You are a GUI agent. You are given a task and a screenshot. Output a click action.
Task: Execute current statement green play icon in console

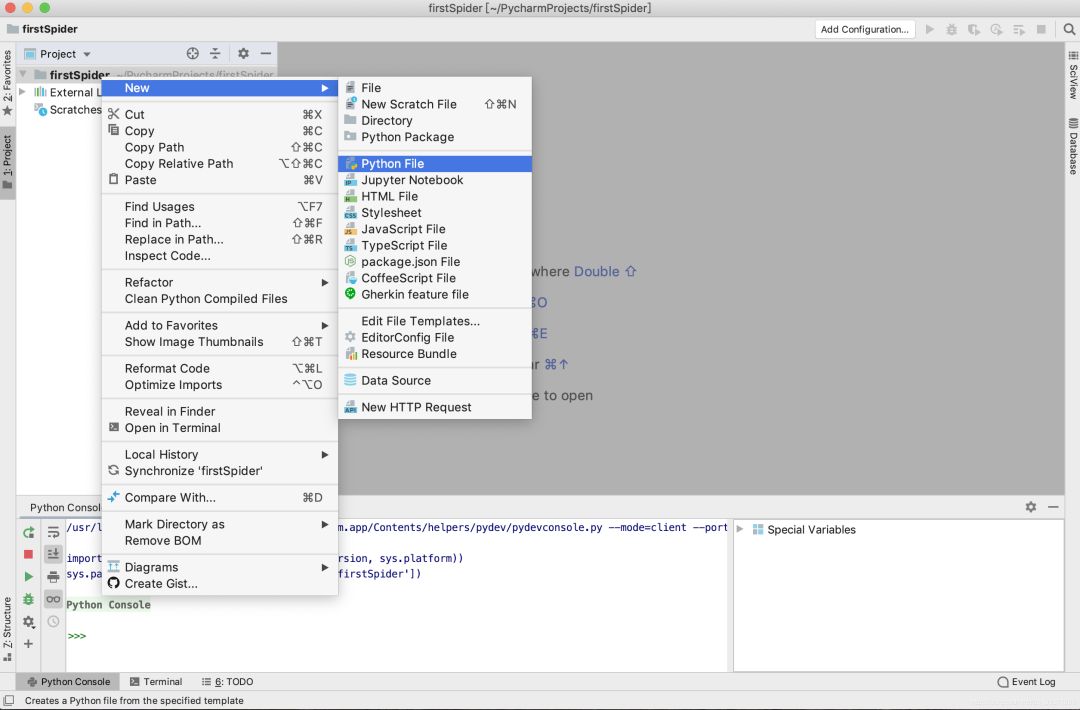click(28, 576)
